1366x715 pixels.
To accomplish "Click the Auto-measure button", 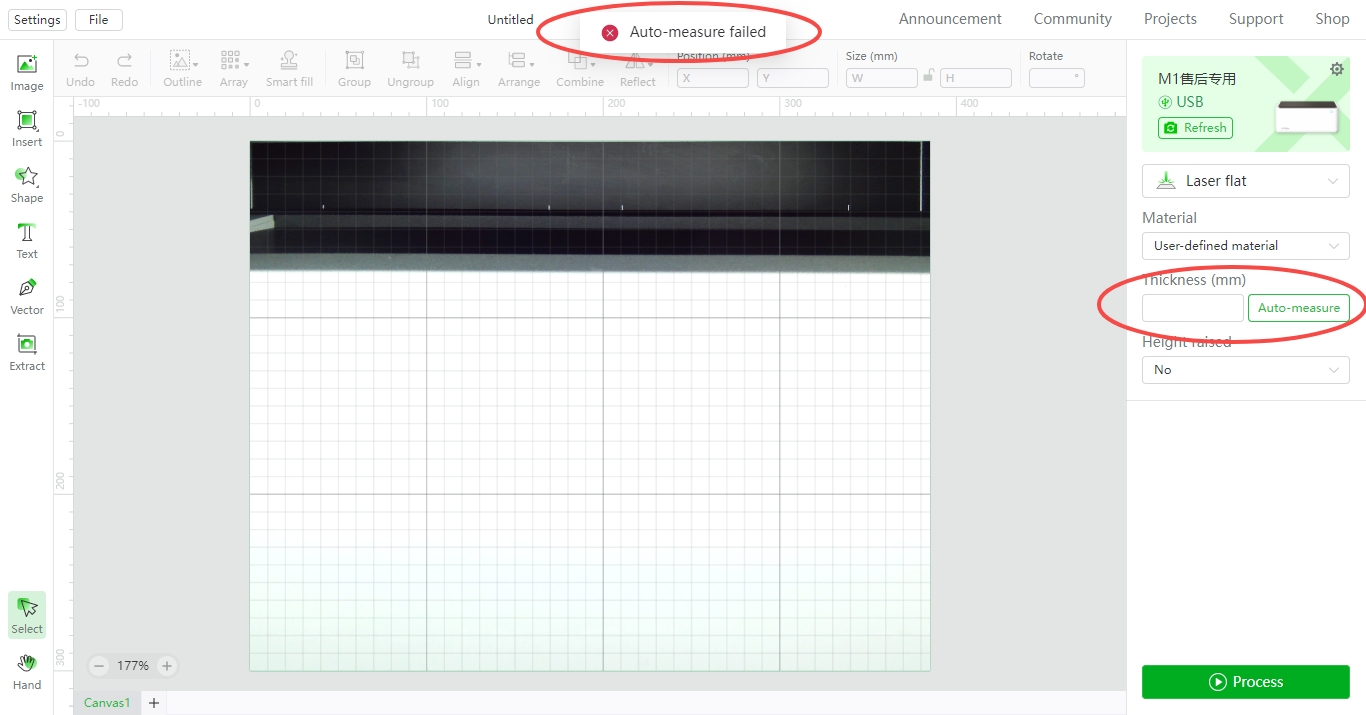I will (x=1299, y=308).
